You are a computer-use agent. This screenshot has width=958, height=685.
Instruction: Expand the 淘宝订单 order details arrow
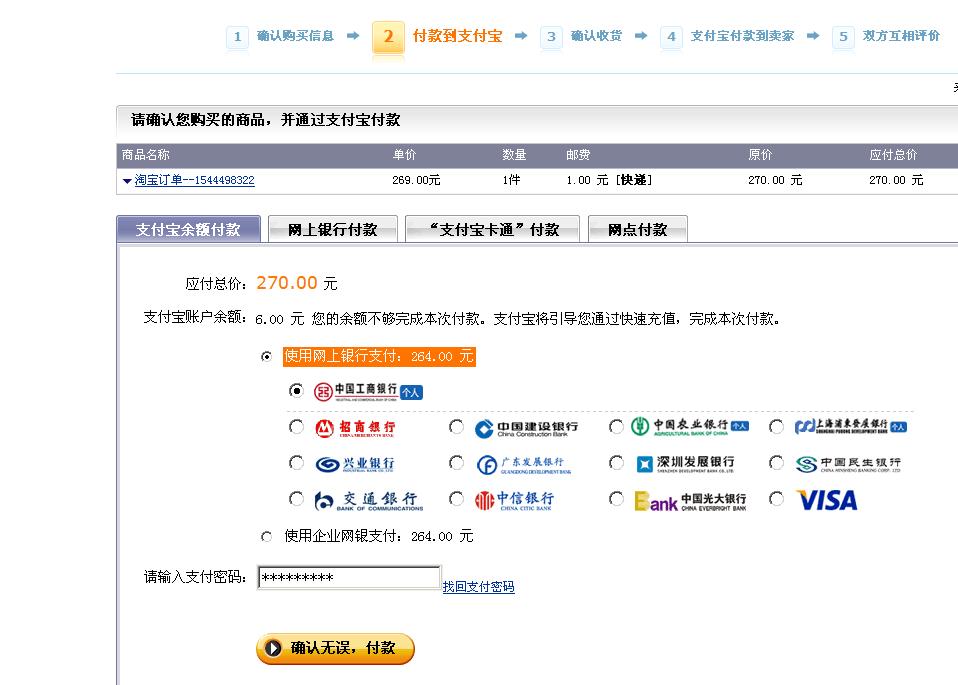tap(127, 181)
